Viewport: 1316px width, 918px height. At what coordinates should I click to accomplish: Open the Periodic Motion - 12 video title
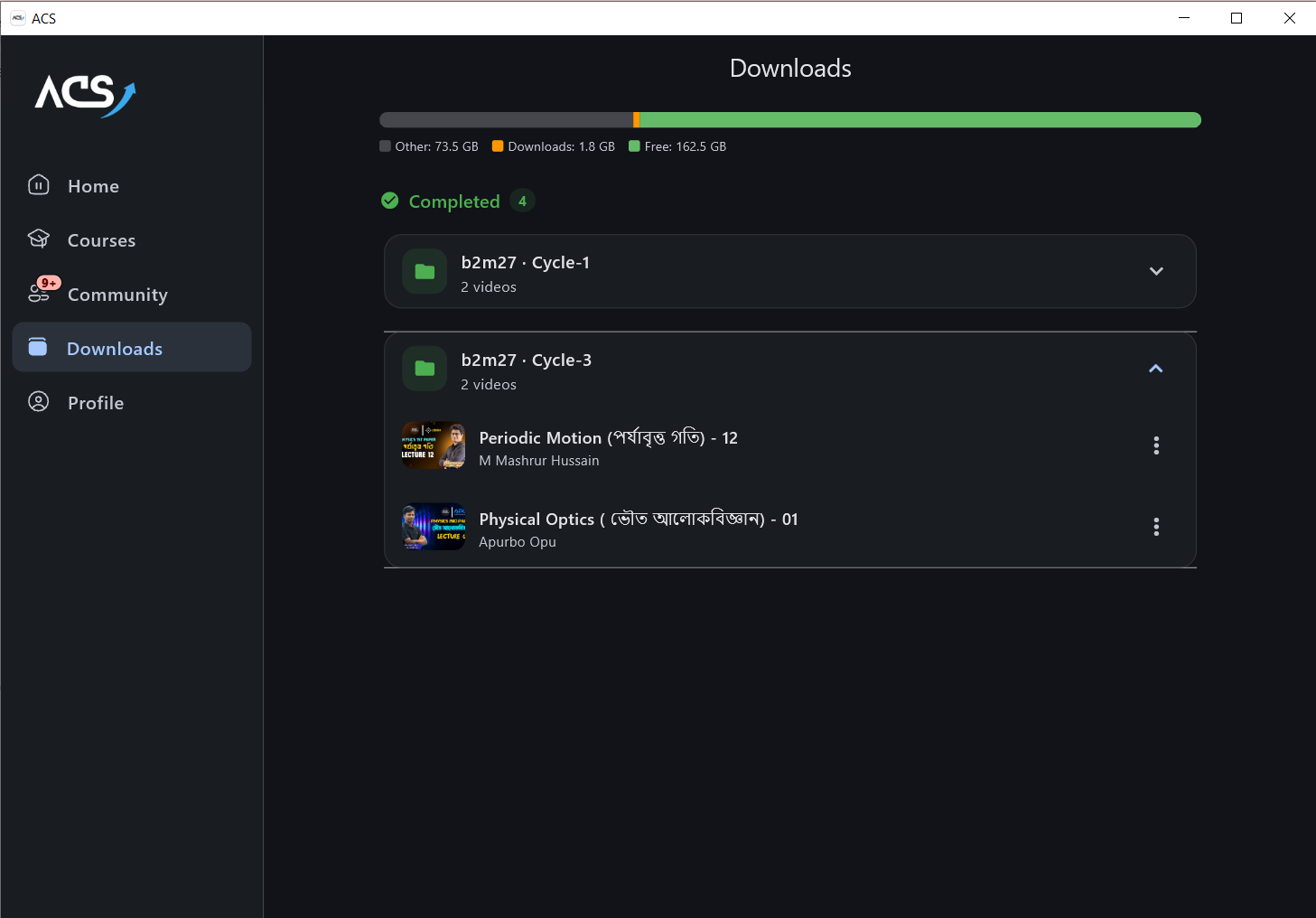[608, 437]
